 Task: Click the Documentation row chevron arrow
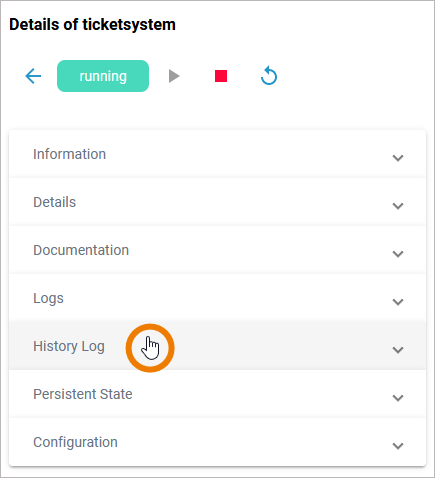pyautogui.click(x=398, y=254)
